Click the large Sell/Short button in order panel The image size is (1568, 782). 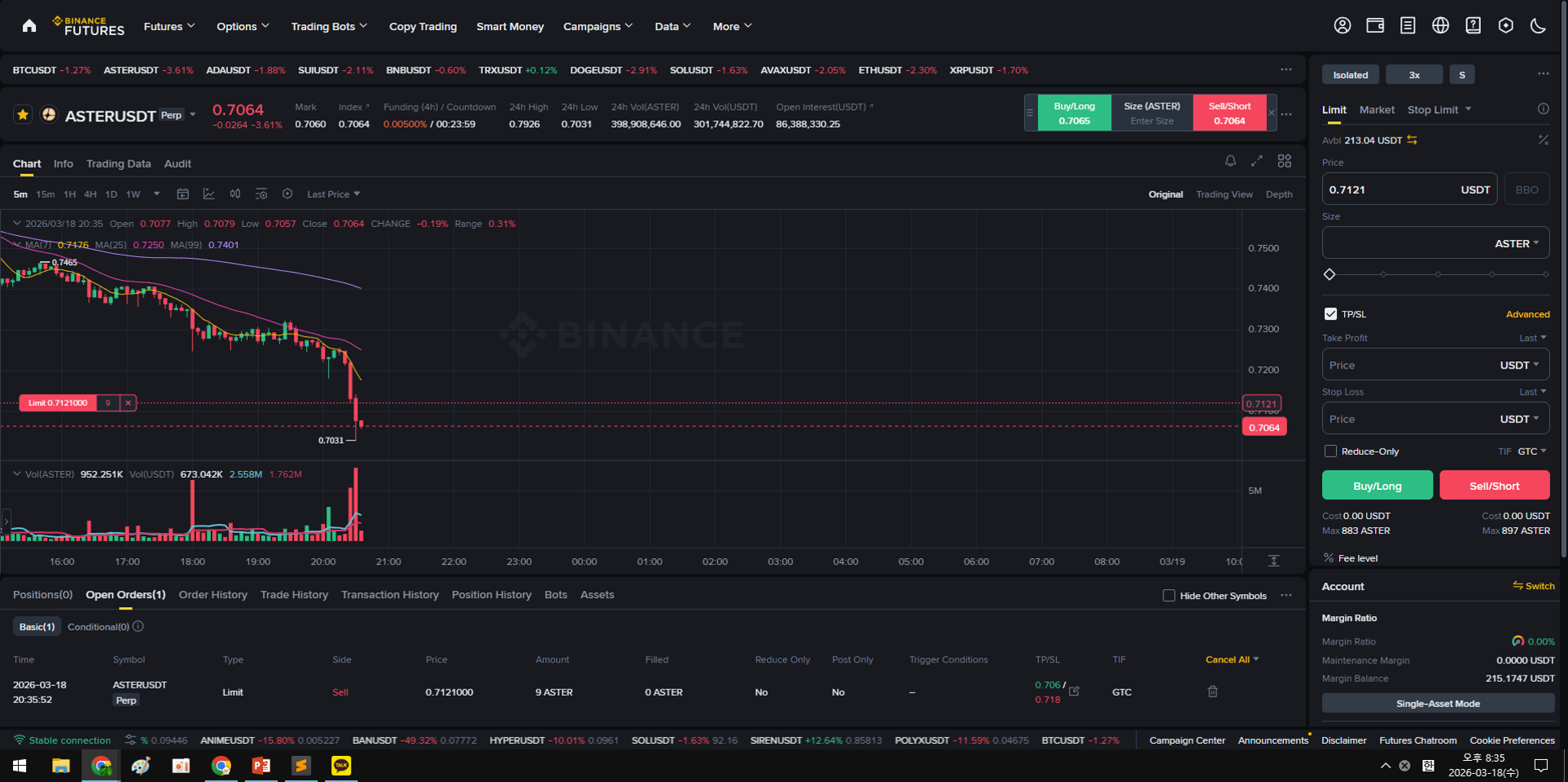click(1494, 485)
